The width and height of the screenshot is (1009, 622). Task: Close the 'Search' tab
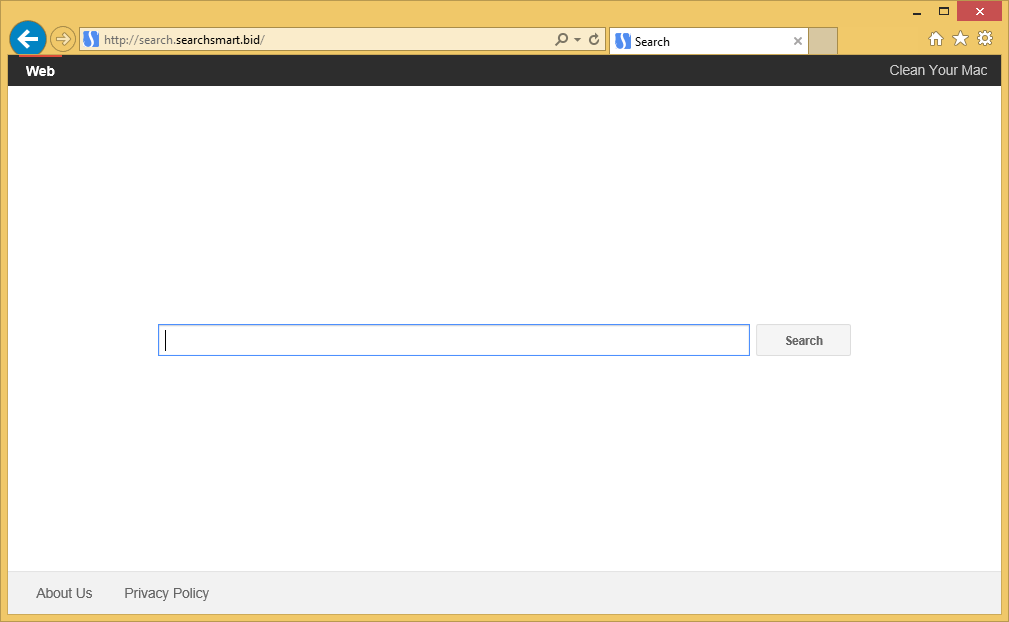(797, 41)
